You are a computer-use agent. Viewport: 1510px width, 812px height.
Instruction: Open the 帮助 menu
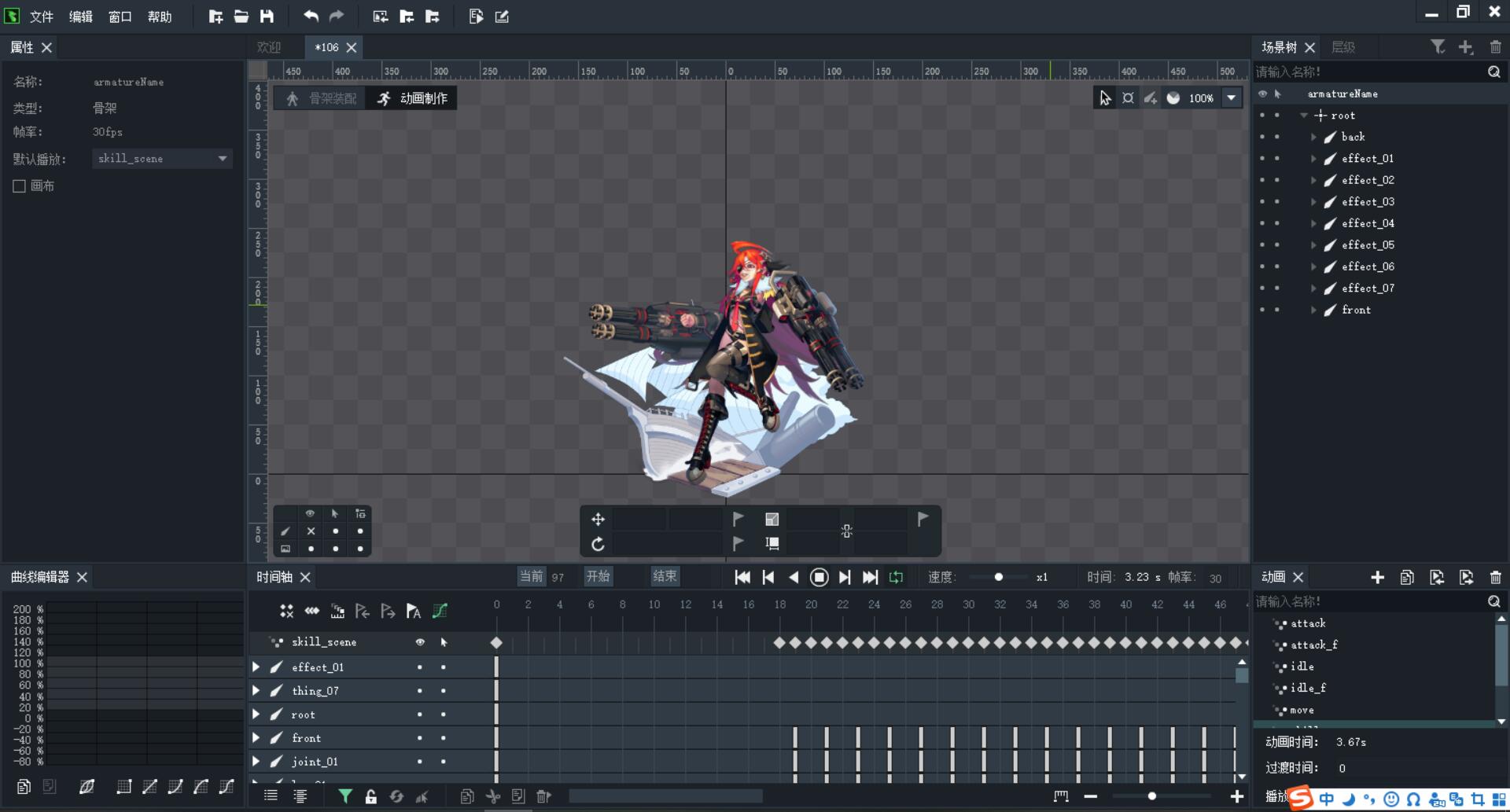coord(160,17)
